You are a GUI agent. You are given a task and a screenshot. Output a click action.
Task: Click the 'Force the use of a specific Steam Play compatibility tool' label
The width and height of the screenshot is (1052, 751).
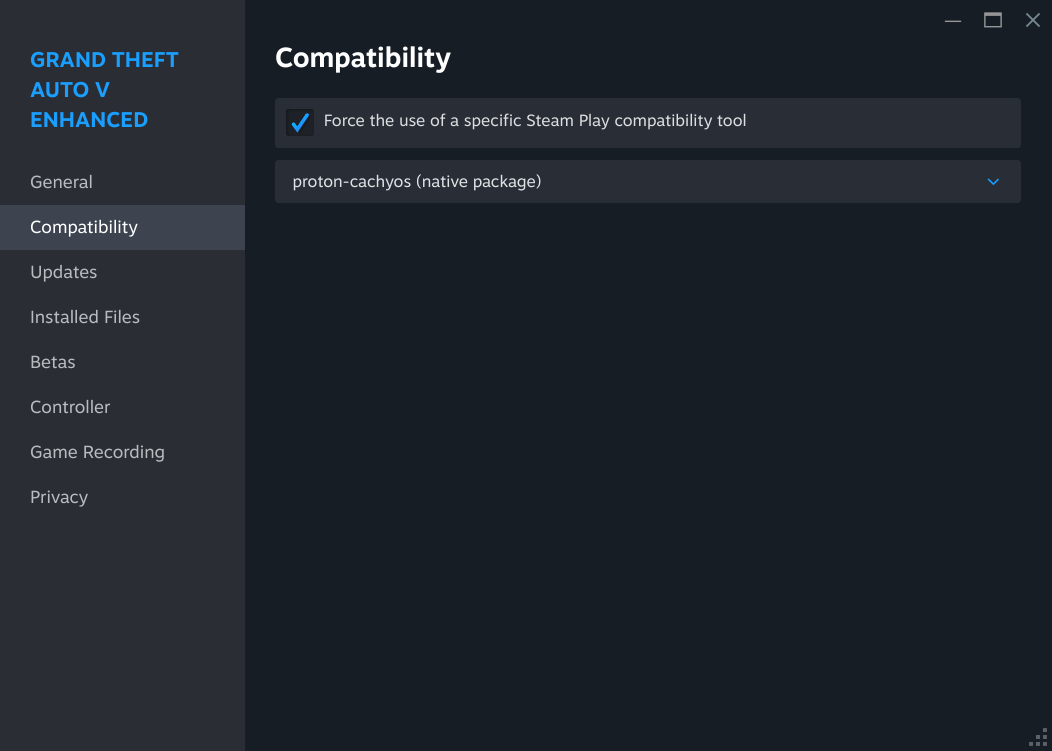534,121
